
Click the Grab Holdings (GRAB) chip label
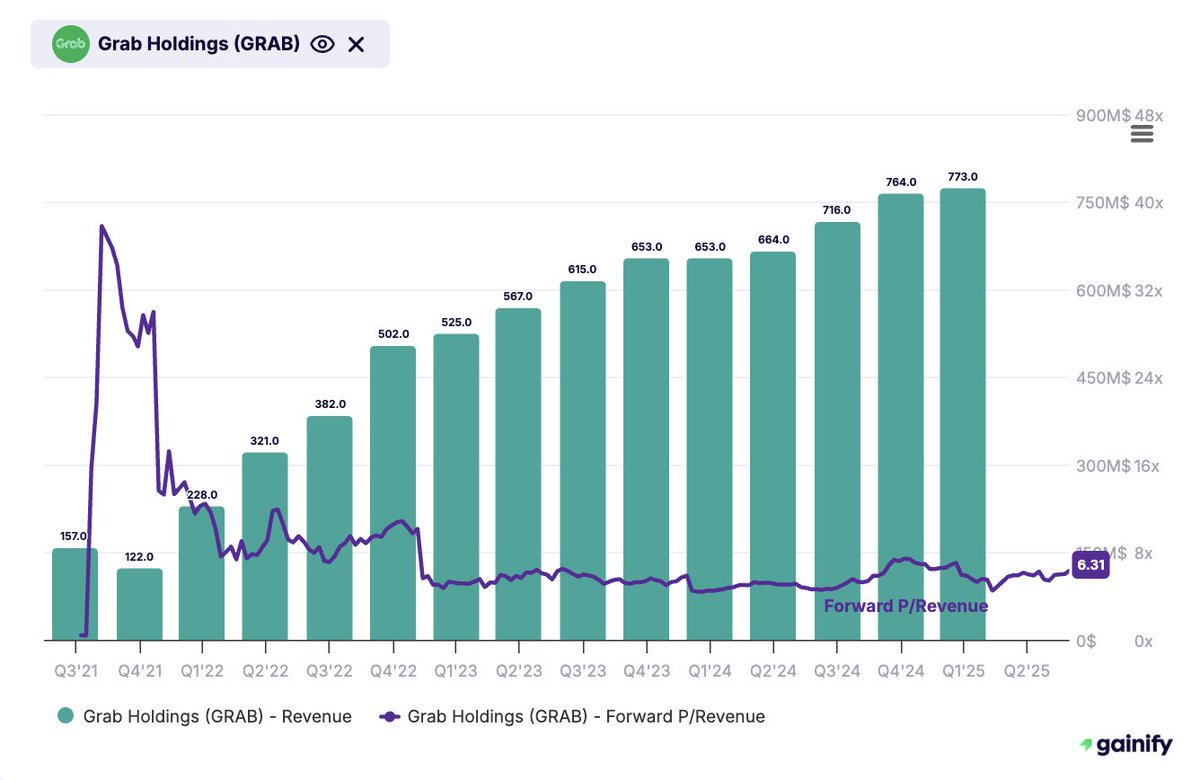click(199, 44)
